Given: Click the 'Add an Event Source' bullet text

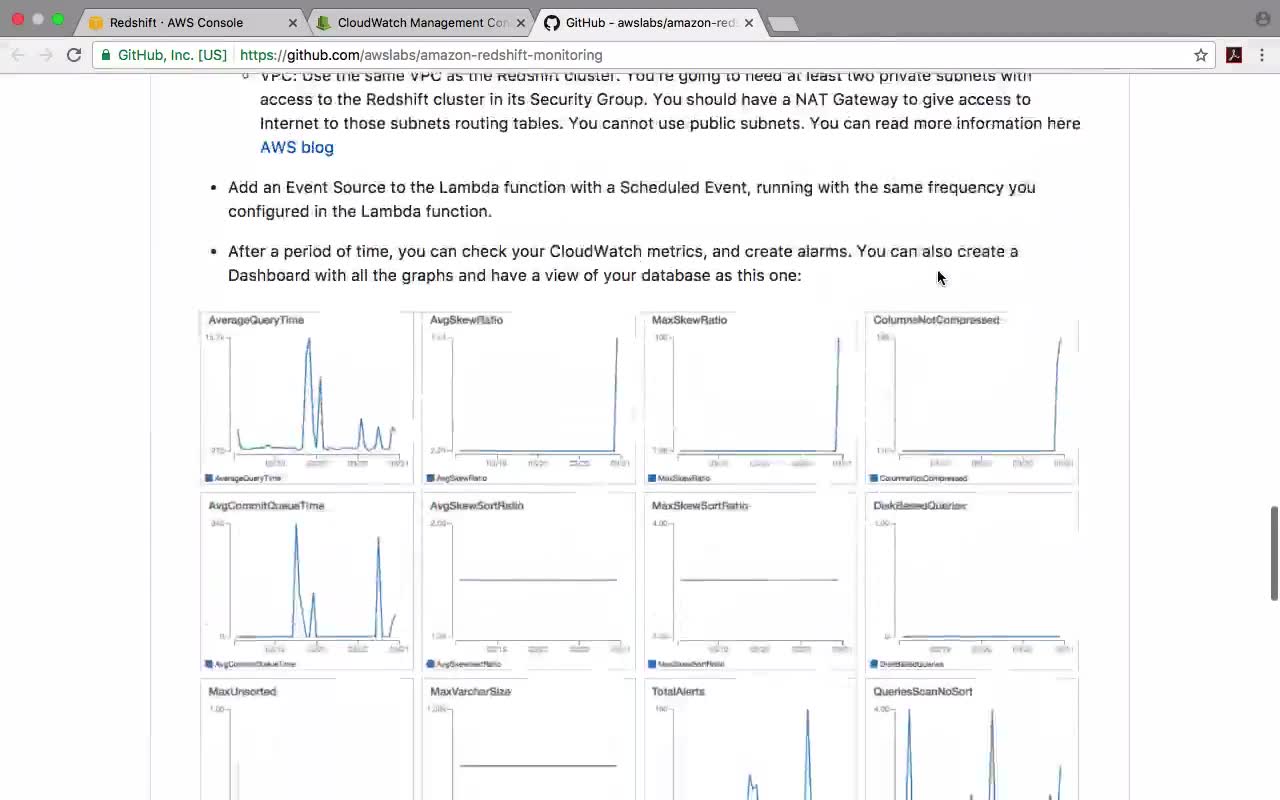Looking at the screenshot, I should pos(632,199).
